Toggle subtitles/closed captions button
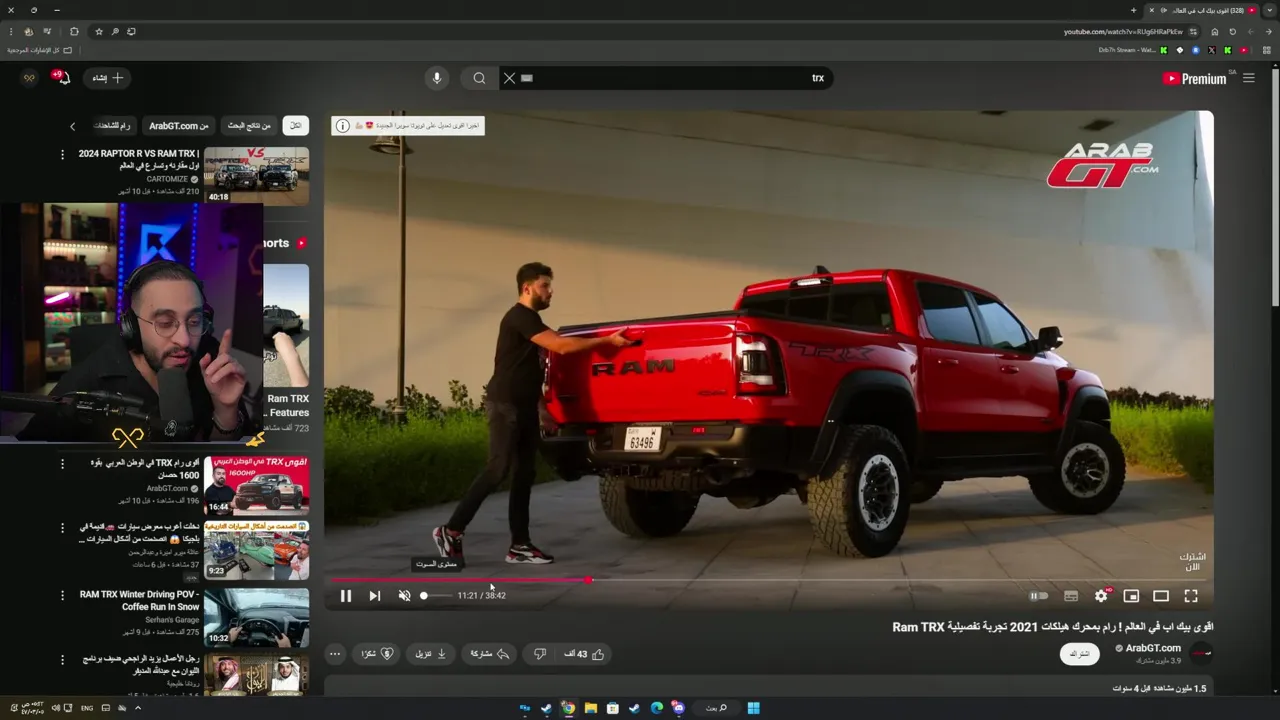Image resolution: width=1280 pixels, height=720 pixels. [x=1071, y=596]
